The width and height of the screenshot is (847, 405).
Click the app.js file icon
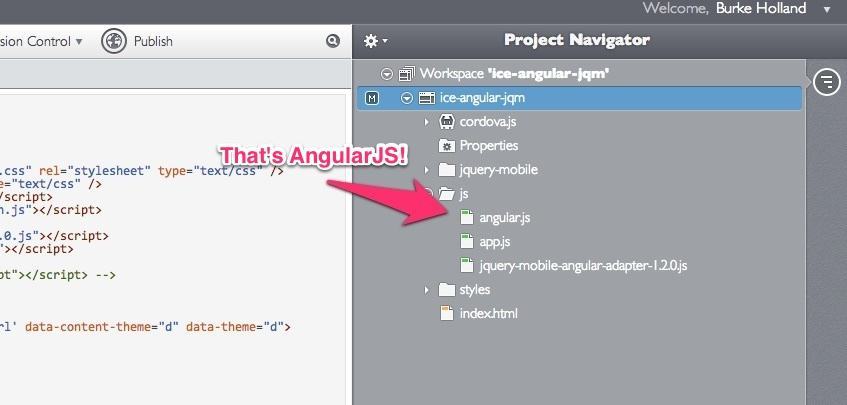pos(467,241)
